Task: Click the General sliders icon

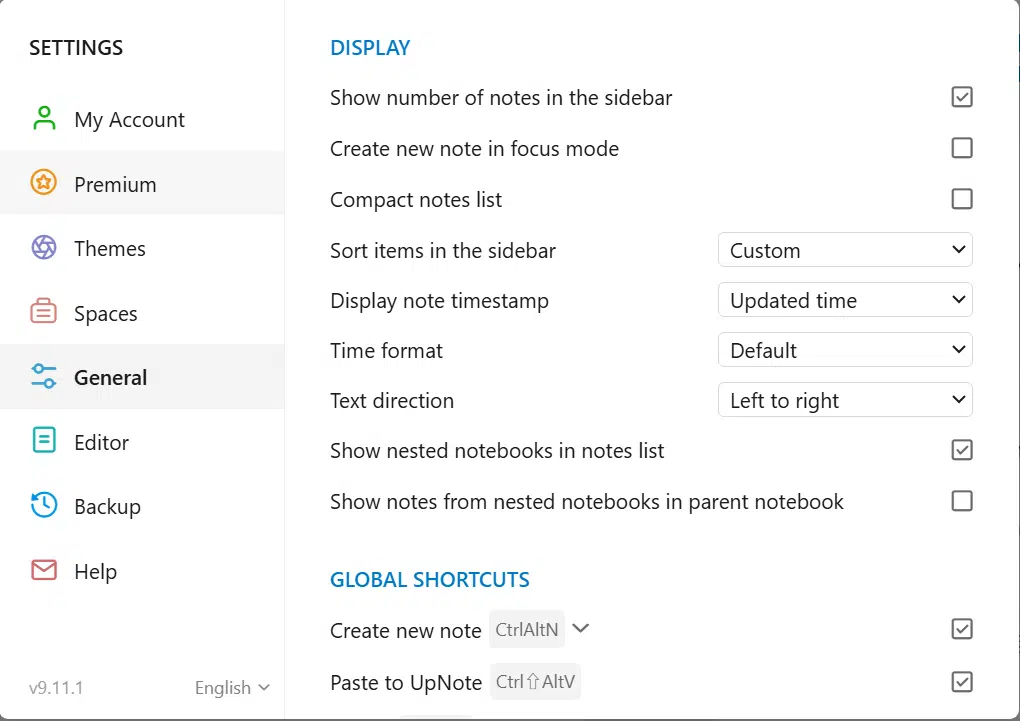Action: [x=44, y=377]
